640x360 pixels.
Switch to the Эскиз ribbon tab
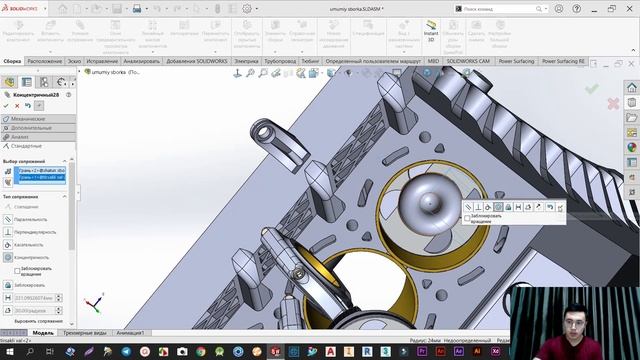point(74,61)
